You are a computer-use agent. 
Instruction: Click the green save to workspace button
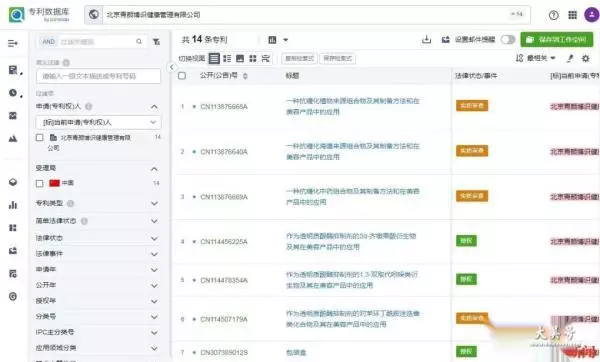pos(557,39)
